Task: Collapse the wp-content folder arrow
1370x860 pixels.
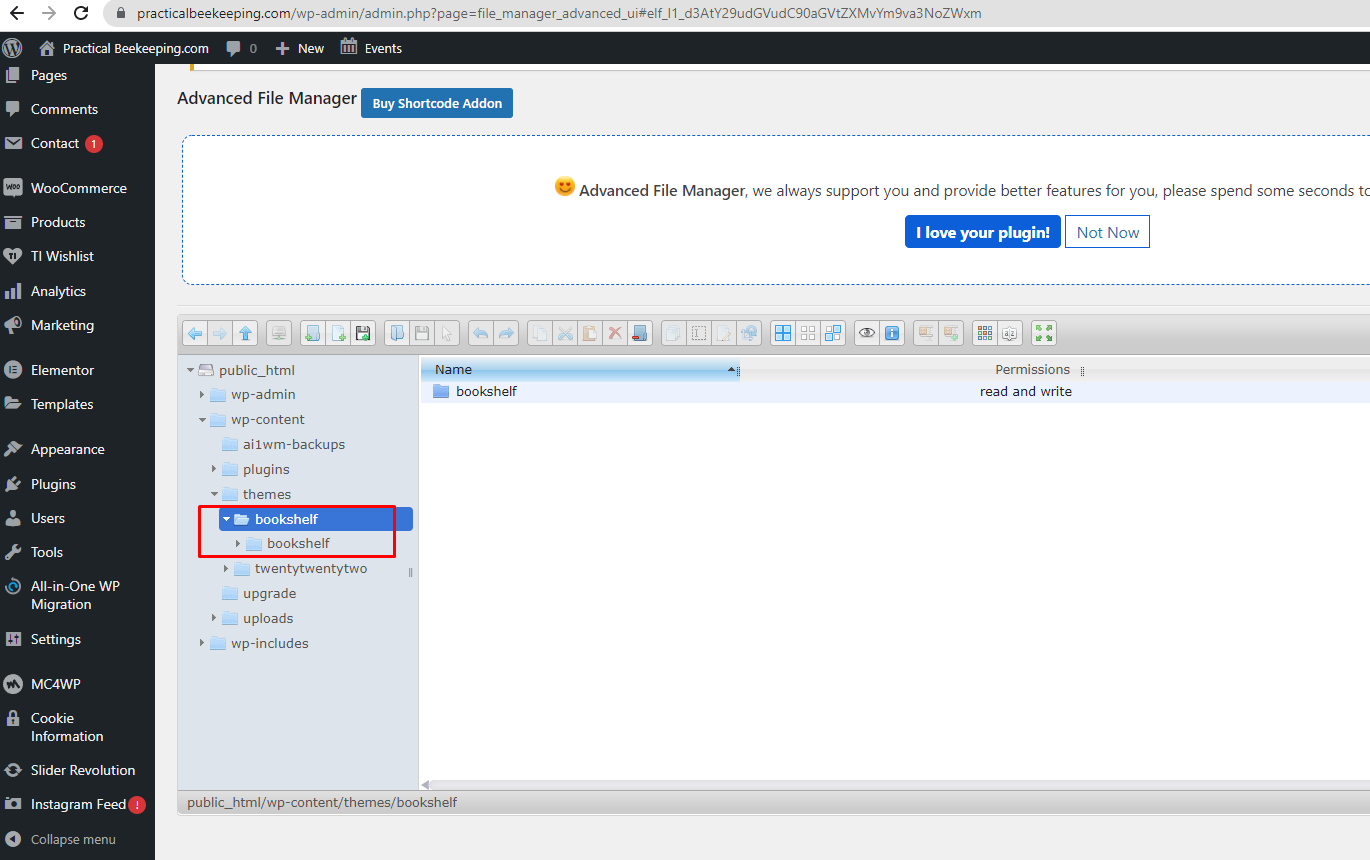Action: pos(202,420)
